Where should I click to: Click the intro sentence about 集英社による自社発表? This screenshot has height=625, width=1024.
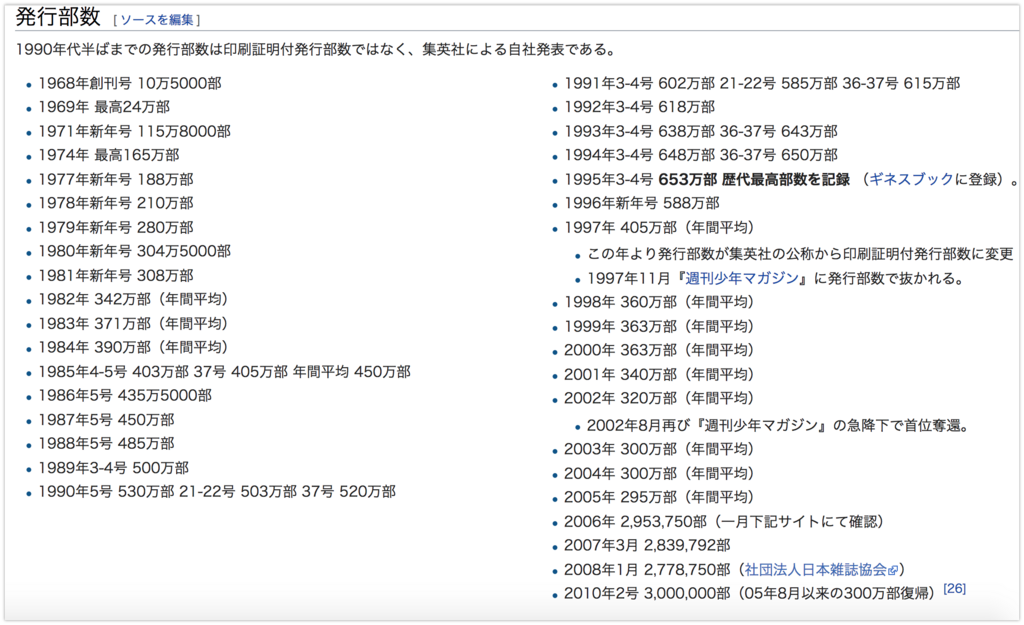coord(316,50)
